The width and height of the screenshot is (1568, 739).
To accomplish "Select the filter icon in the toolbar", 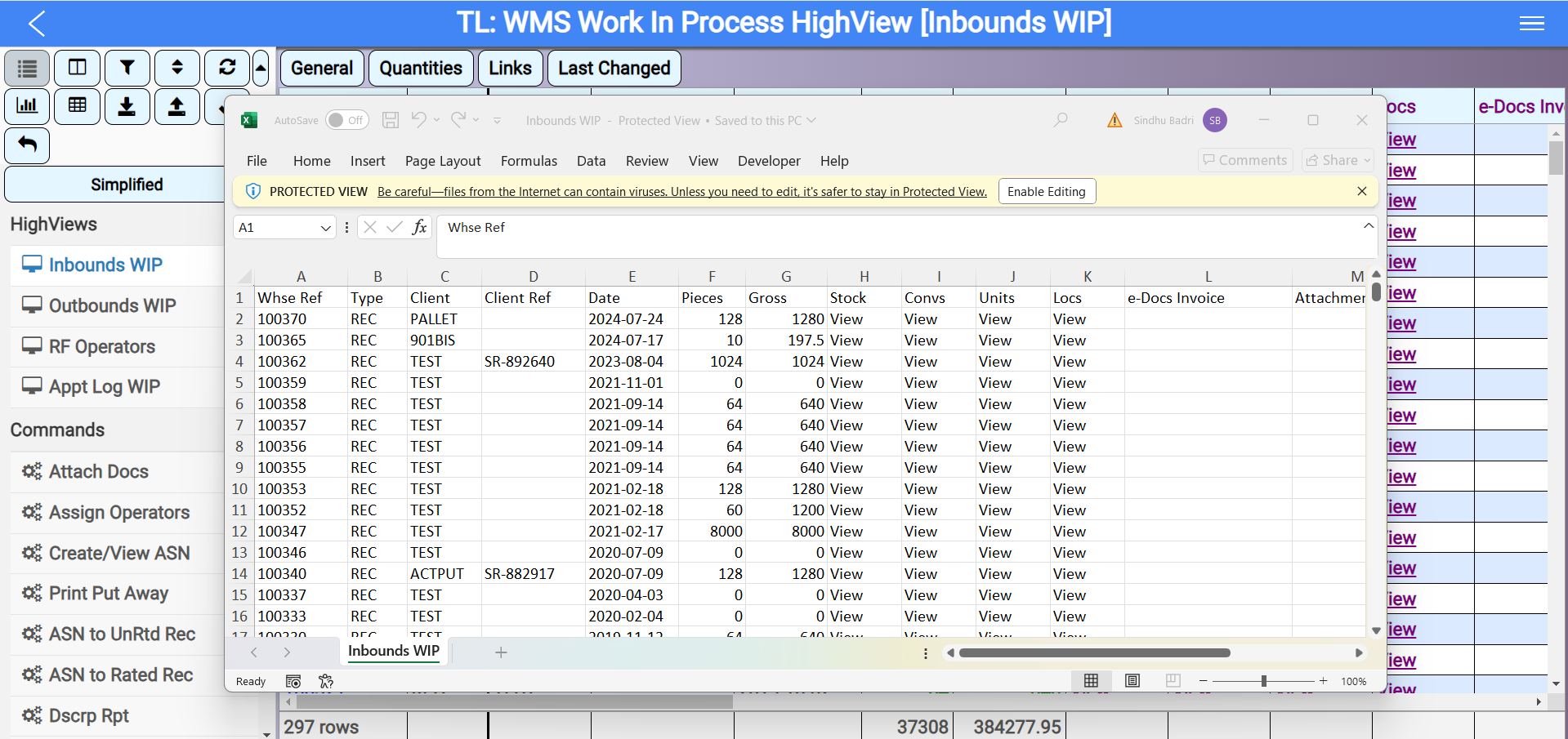I will (x=127, y=68).
